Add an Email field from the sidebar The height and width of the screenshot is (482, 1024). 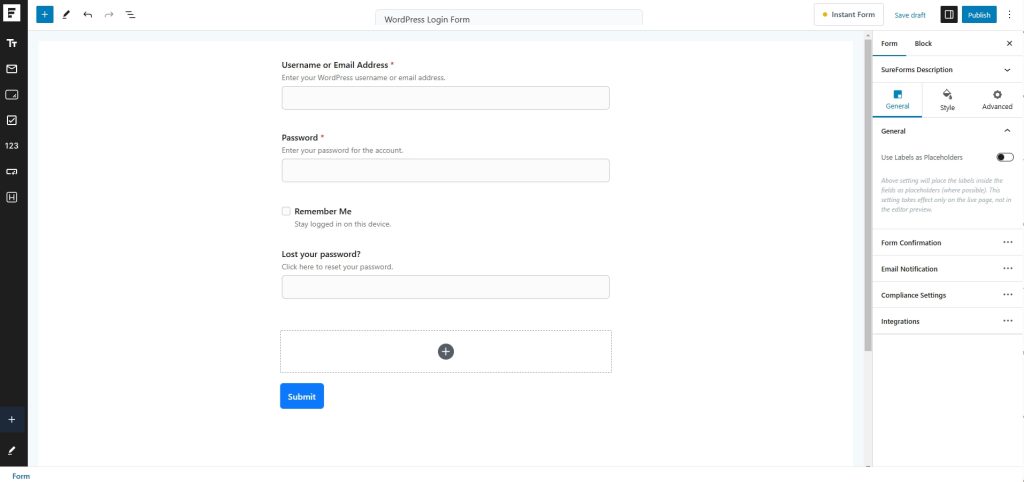click(12, 69)
